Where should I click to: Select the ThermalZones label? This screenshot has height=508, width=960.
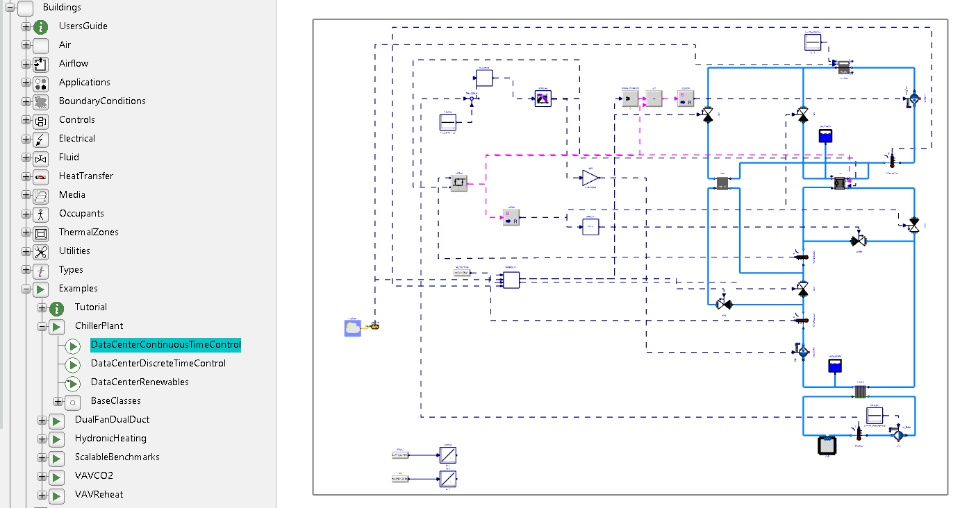[x=89, y=232]
